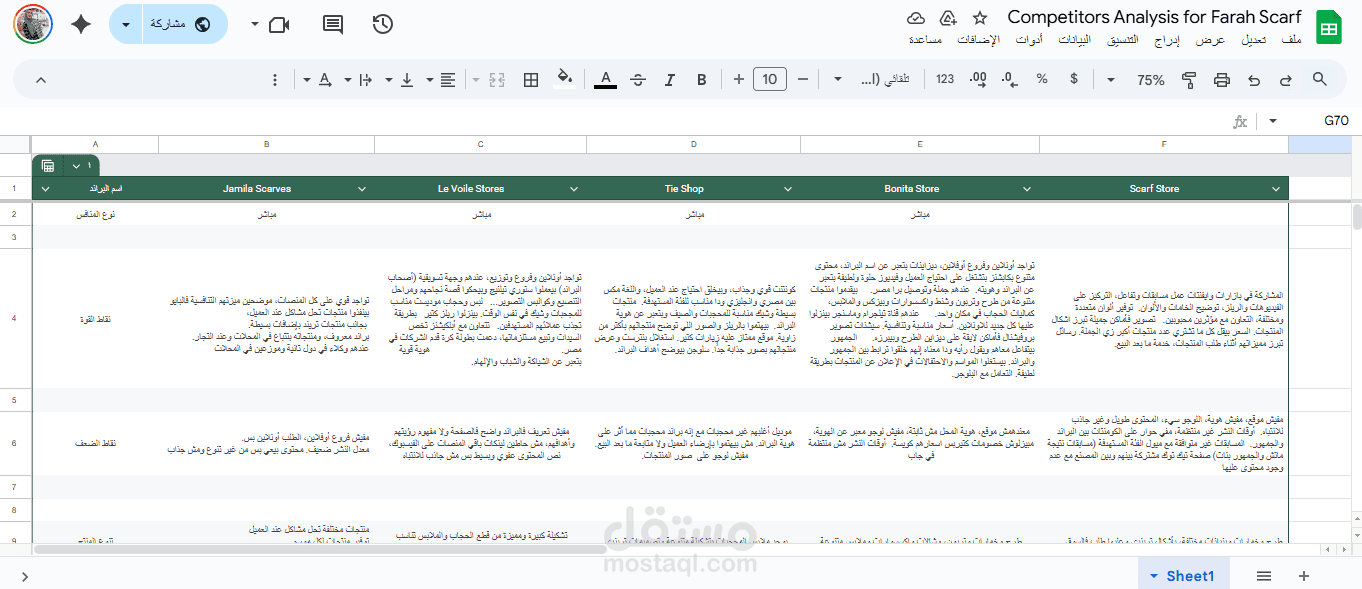
Task: Apply currency format with $ icon
Action: pyautogui.click(x=1074, y=80)
